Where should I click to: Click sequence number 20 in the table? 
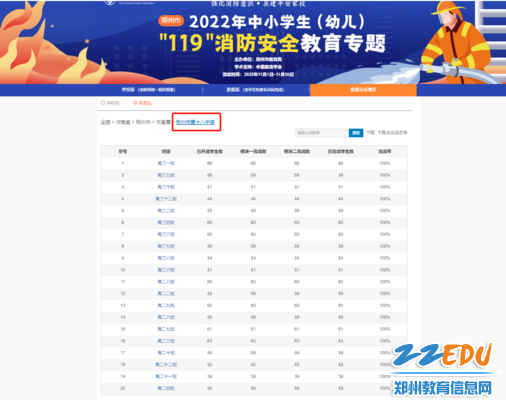(x=123, y=388)
